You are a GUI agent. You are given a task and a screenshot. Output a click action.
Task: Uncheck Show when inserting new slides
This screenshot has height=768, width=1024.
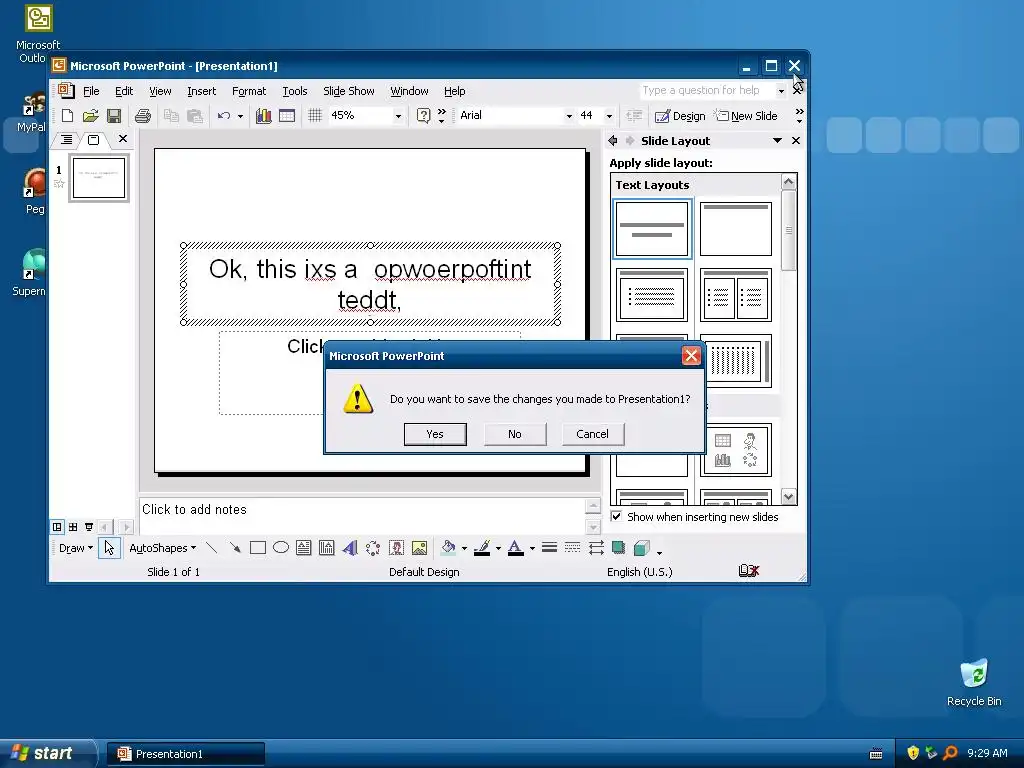coord(616,517)
